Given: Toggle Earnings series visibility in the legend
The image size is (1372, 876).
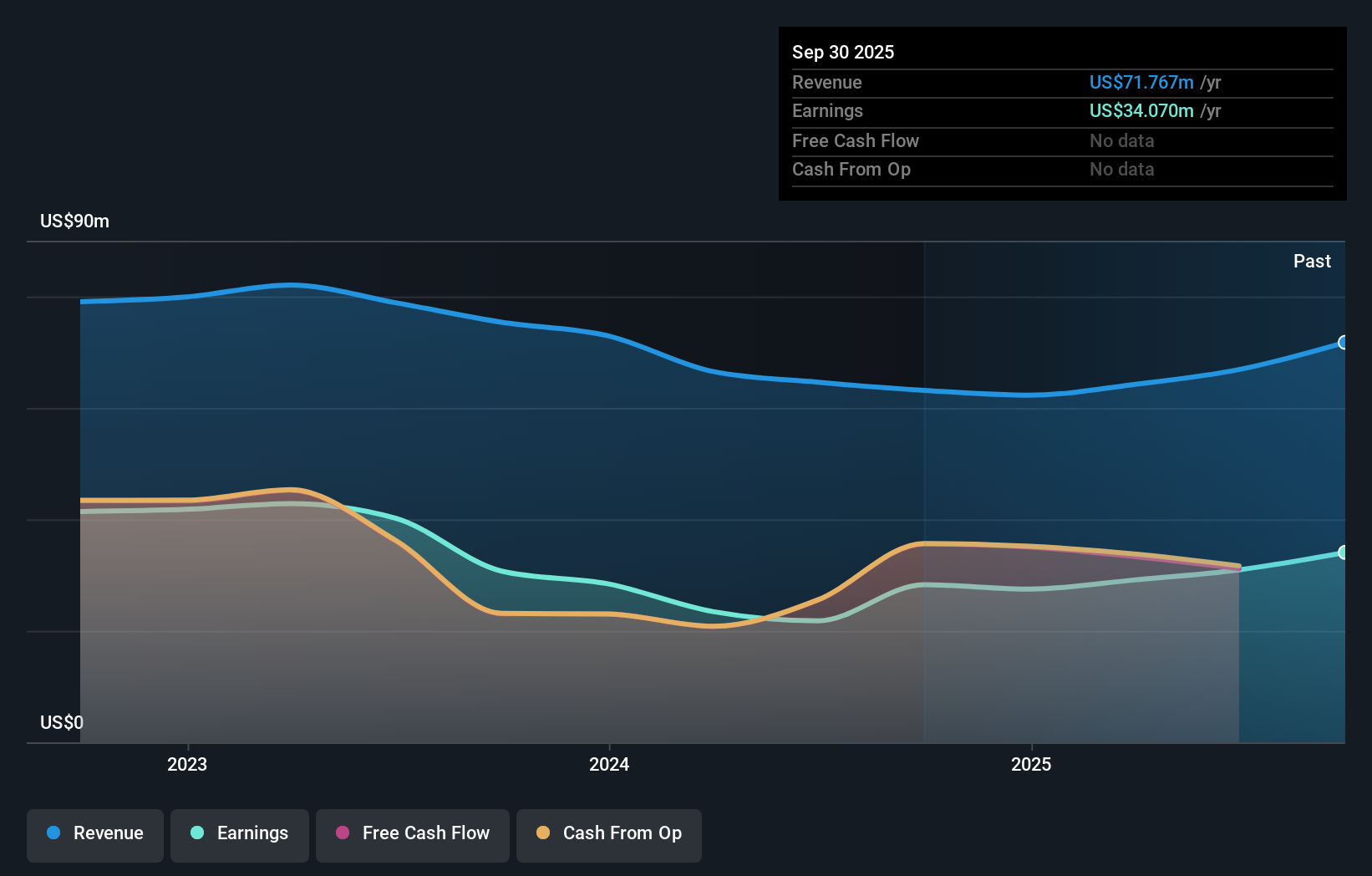Looking at the screenshot, I should (x=240, y=834).
